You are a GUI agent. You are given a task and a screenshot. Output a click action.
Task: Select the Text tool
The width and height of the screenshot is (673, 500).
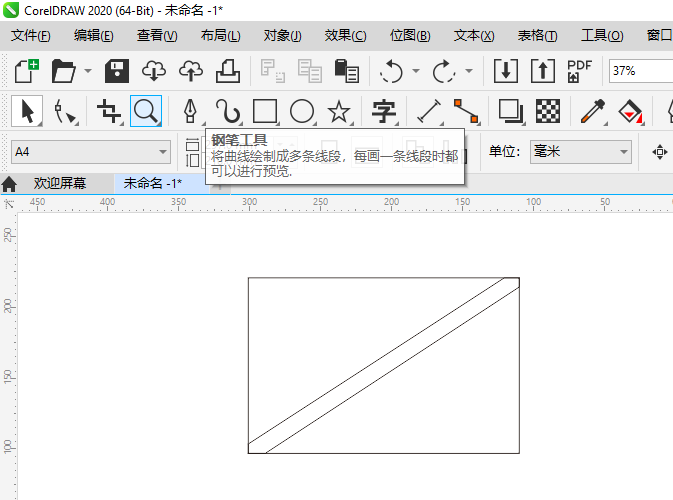point(384,111)
